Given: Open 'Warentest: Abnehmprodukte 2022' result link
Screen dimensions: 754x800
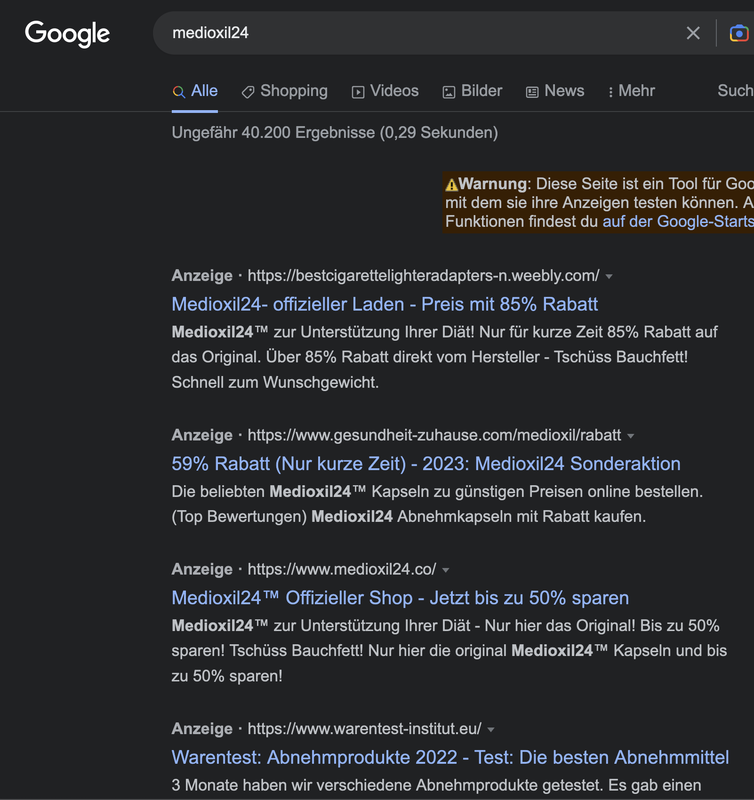Looking at the screenshot, I should pyautogui.click(x=450, y=758).
